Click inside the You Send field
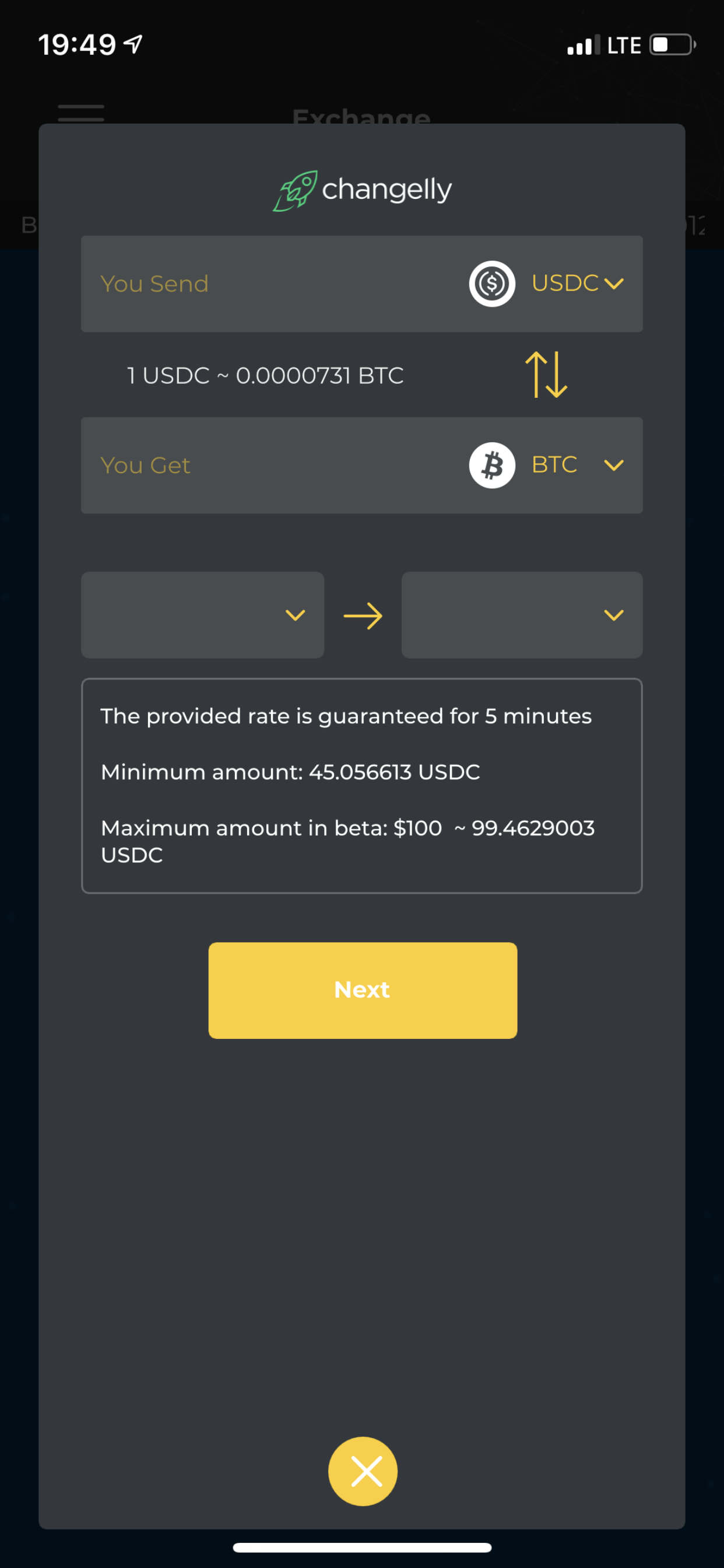Image resolution: width=724 pixels, height=1568 pixels. [x=243, y=283]
